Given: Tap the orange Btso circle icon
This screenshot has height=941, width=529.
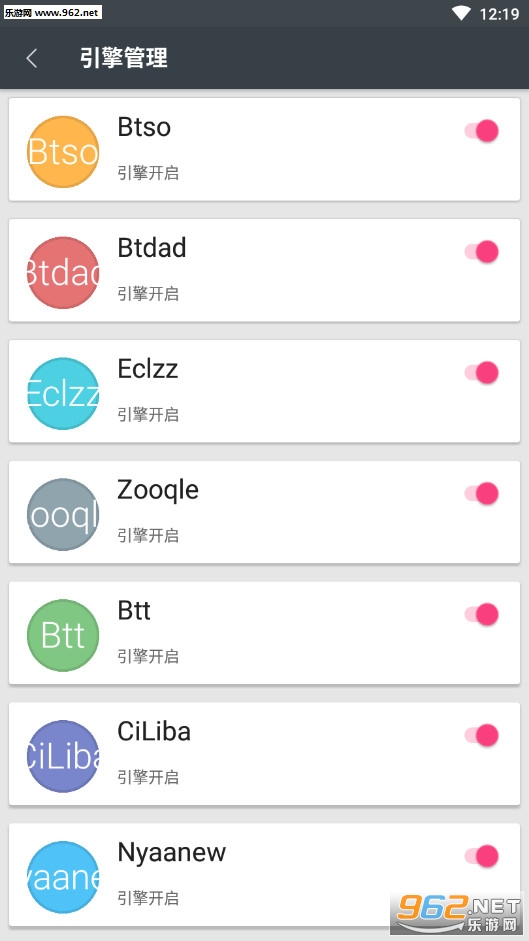Looking at the screenshot, I should (63, 152).
